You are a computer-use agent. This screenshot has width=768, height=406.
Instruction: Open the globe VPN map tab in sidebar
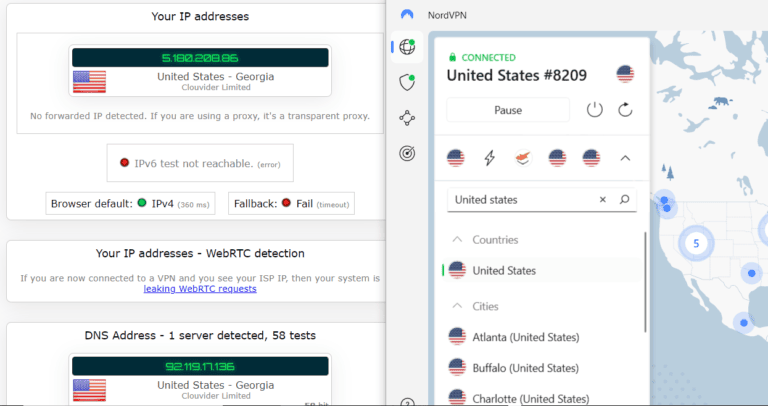click(407, 47)
